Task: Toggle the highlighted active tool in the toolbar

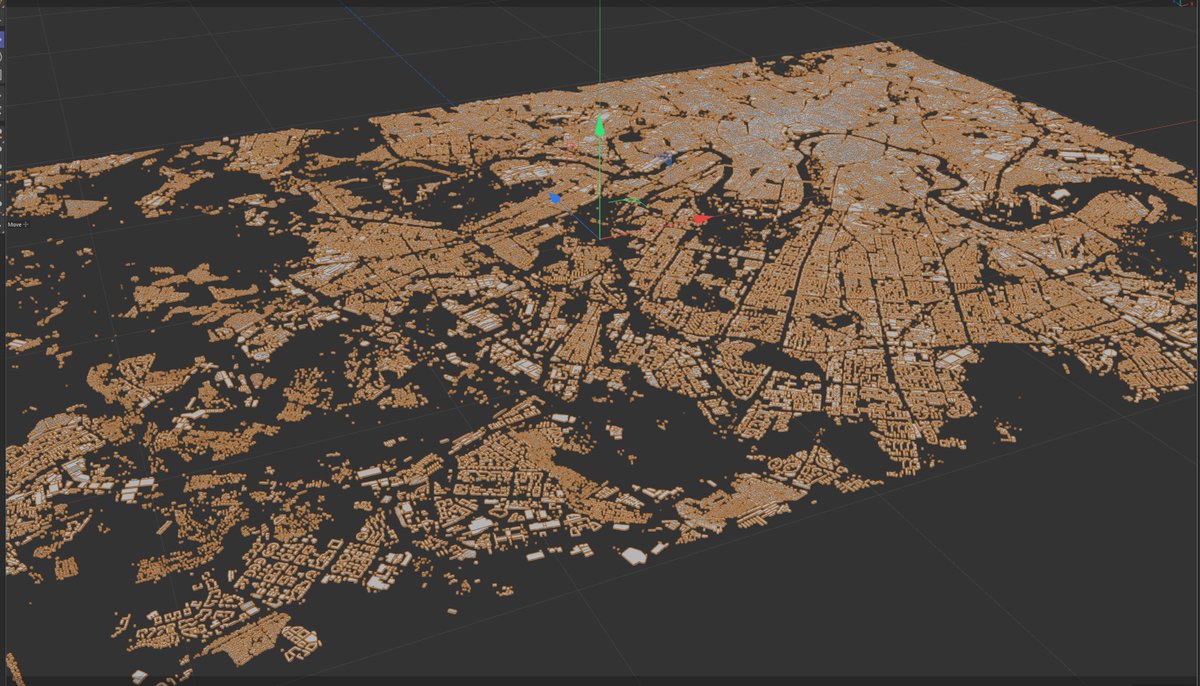Action: [5, 42]
